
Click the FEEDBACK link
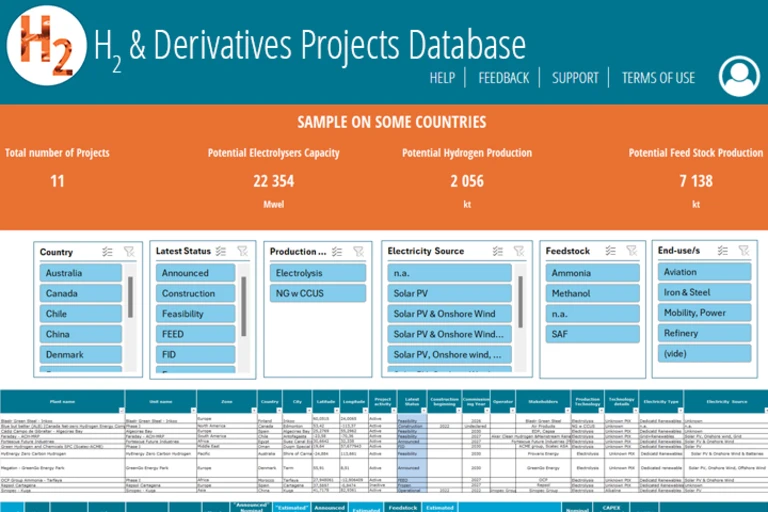click(503, 78)
